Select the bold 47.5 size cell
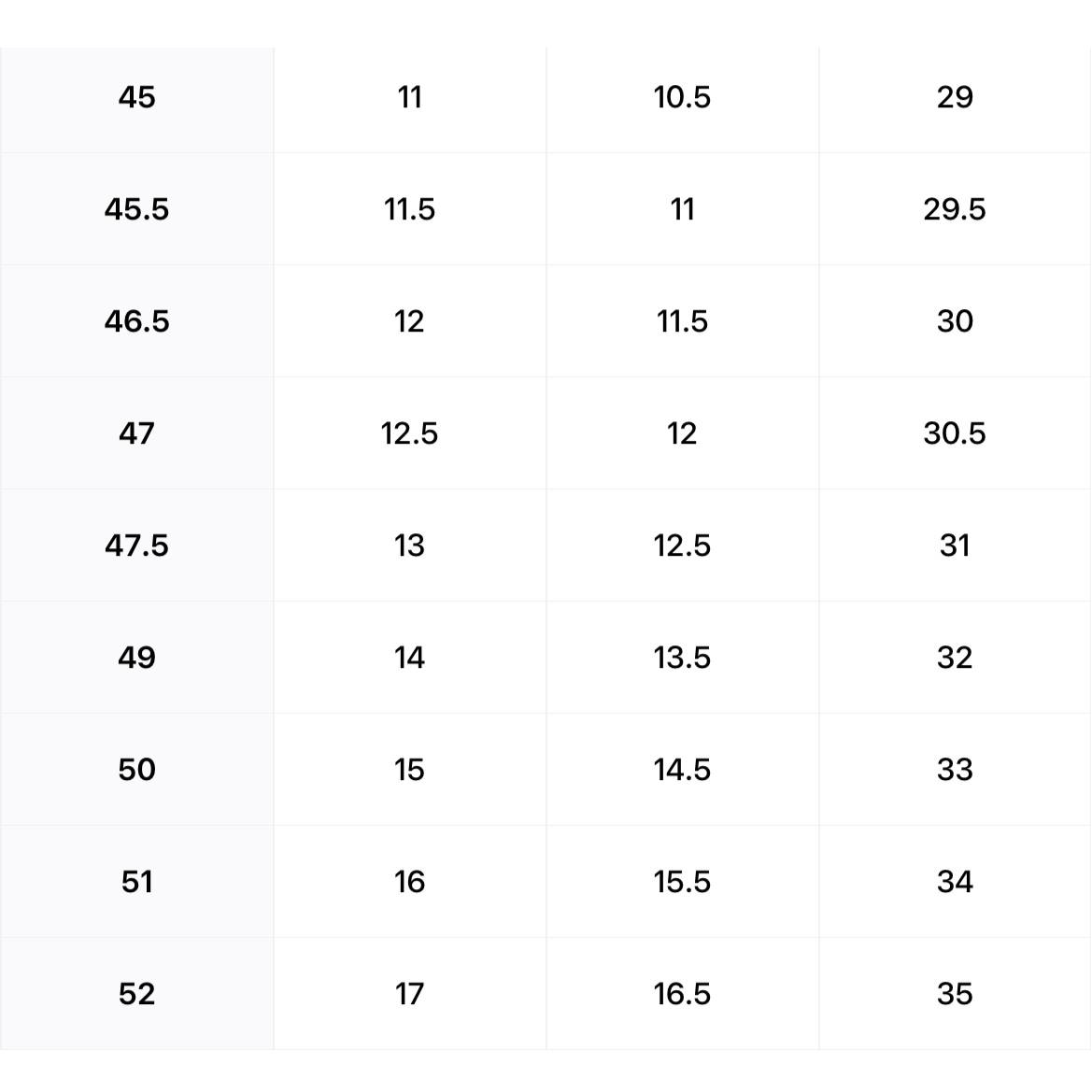The image size is (1092, 1092). pyautogui.click(x=136, y=546)
